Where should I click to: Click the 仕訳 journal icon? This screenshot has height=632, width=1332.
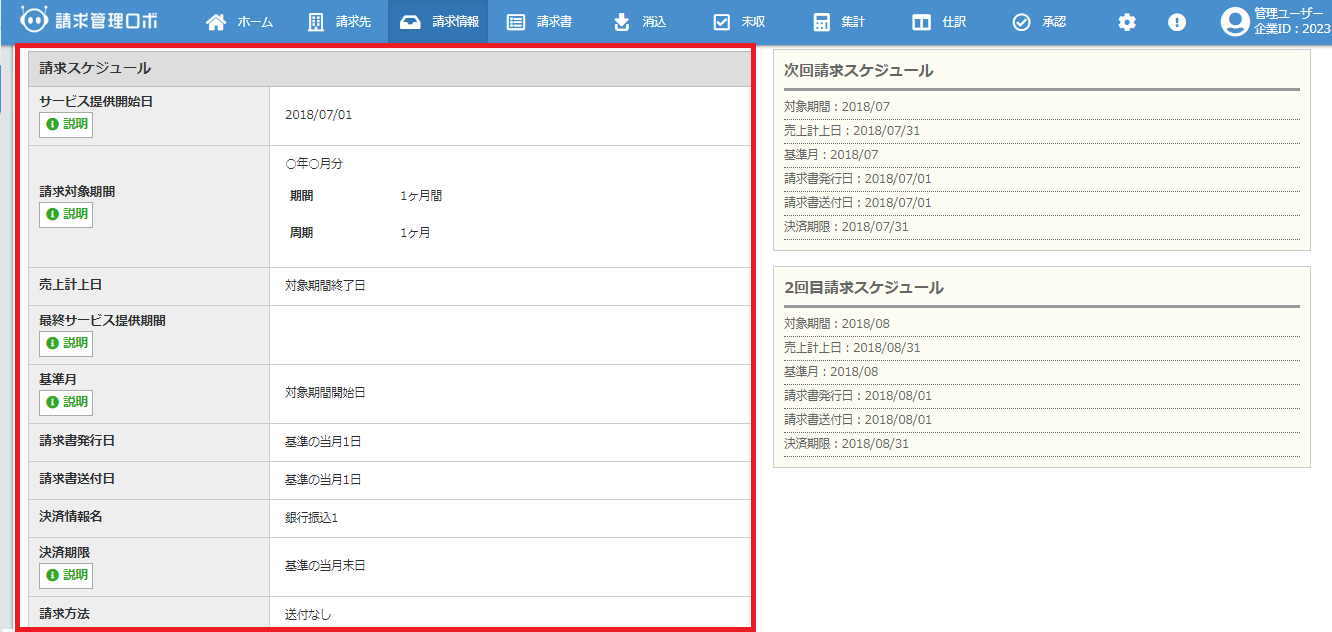pyautogui.click(x=922, y=22)
